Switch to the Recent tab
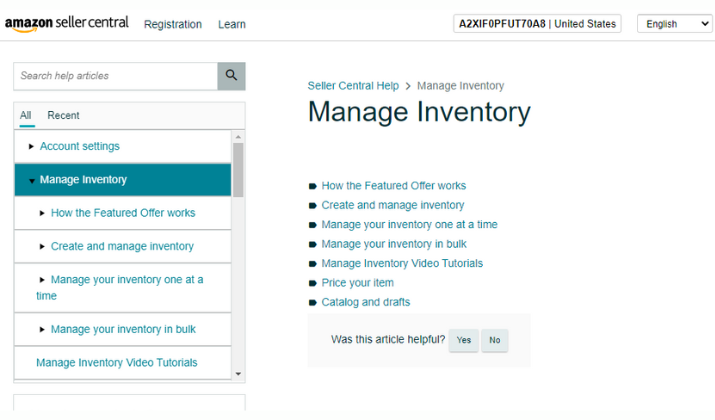The height and width of the screenshot is (420, 715). 63,115
